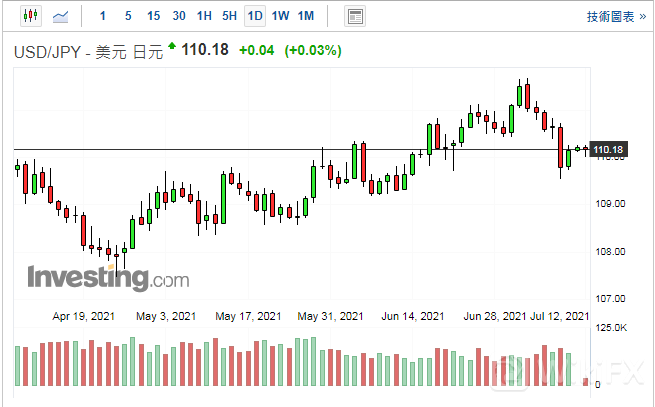Switch to the area chart icon

62,16
